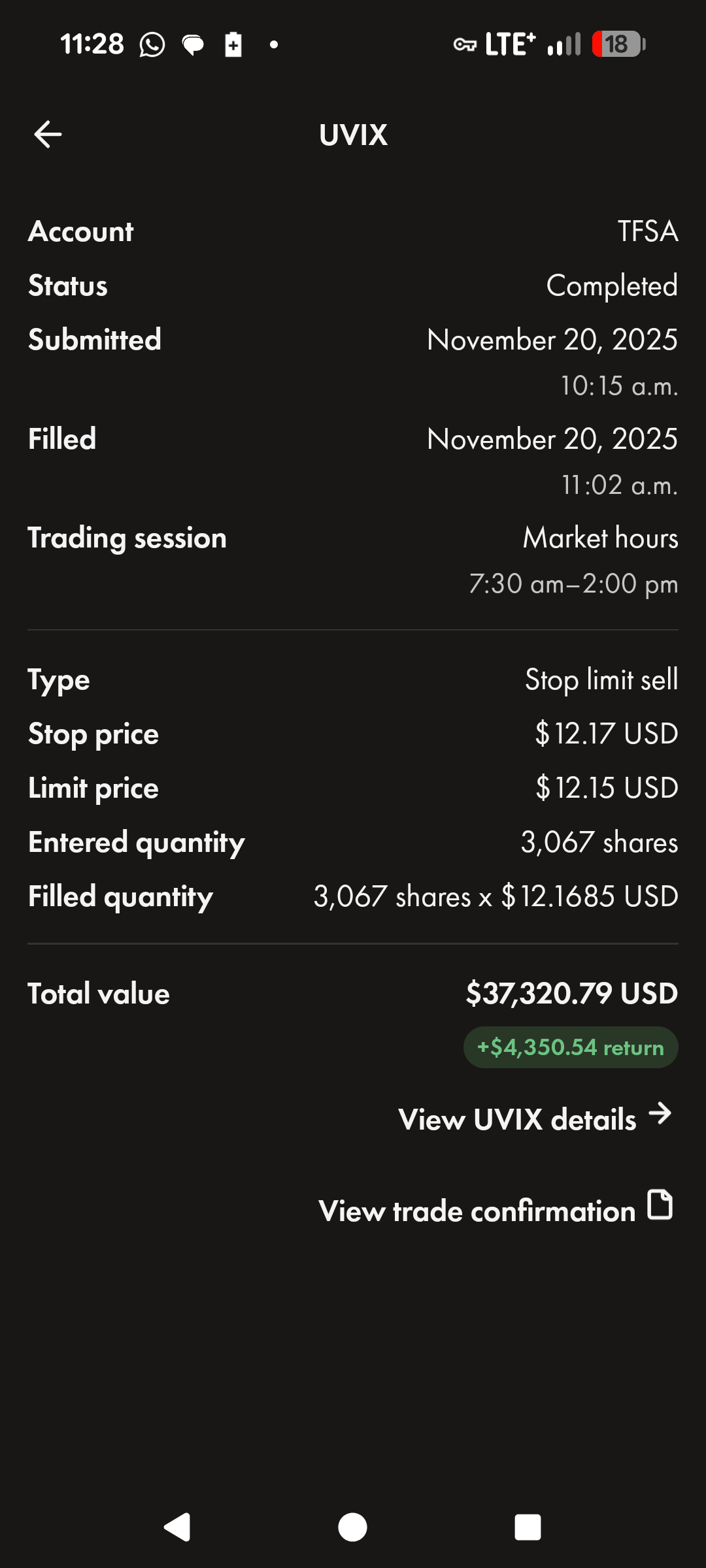
Task: Tap the arrow beside View UVIX details
Action: point(660,1113)
